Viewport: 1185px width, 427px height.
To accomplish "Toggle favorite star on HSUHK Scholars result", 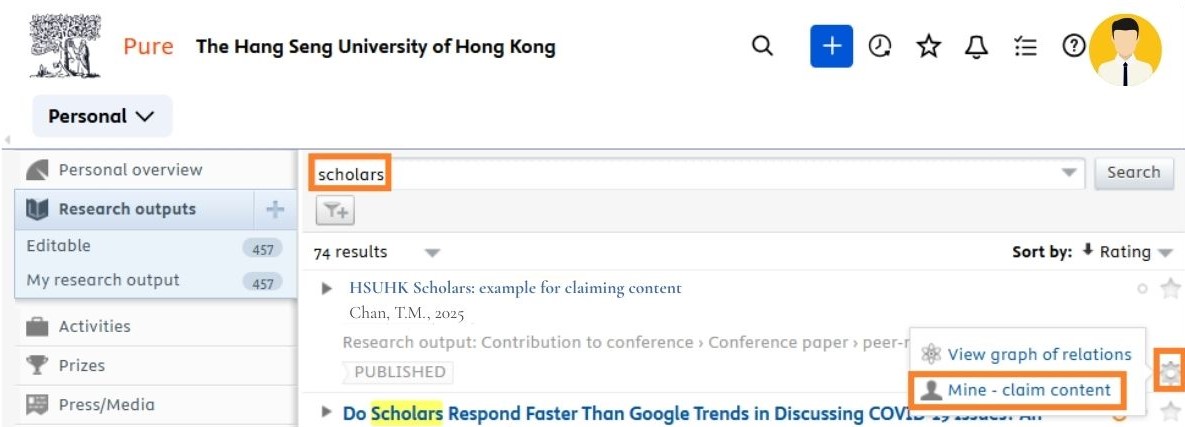I will click(x=1170, y=289).
